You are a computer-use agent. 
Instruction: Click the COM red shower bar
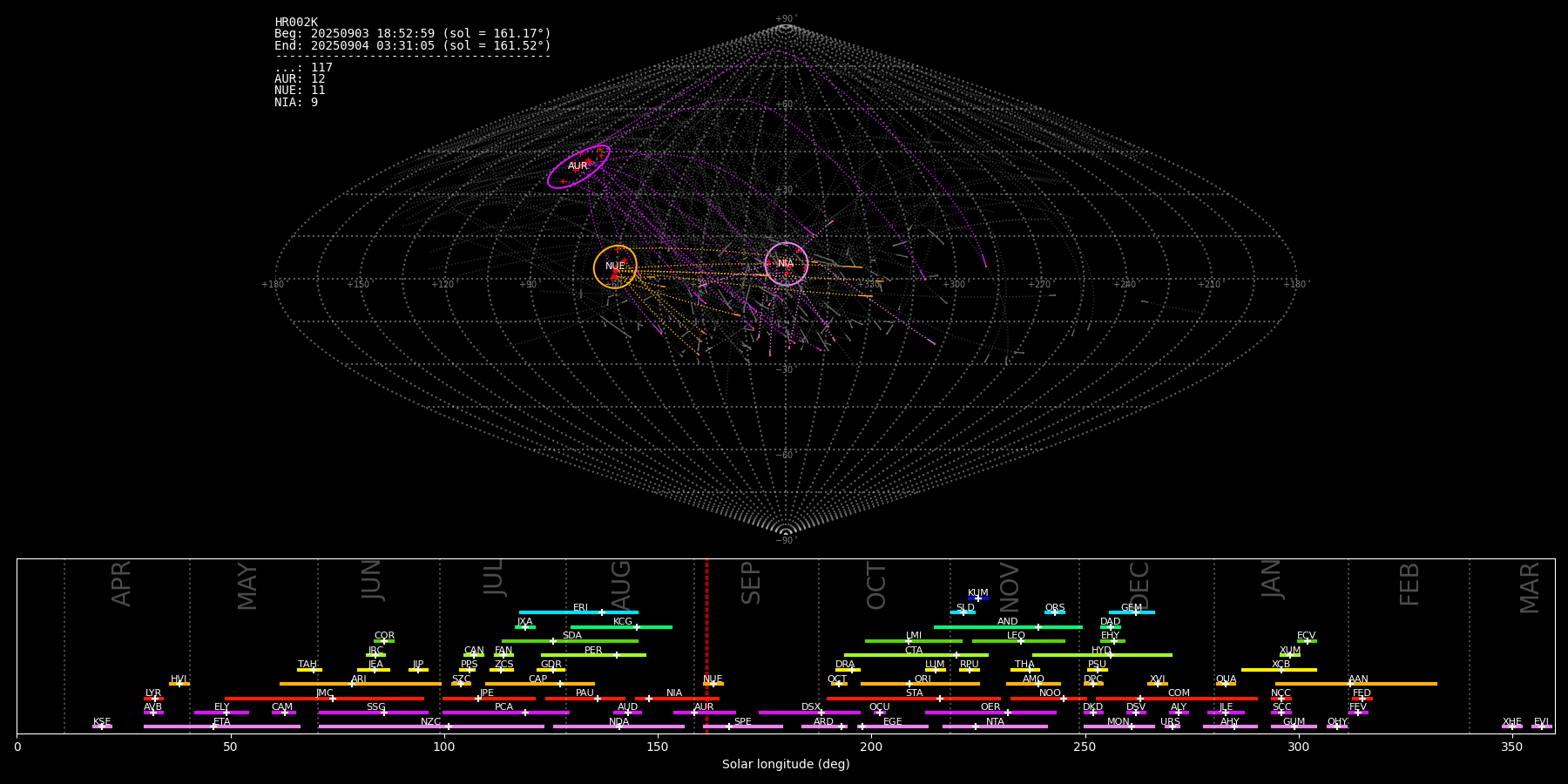pos(1178,699)
